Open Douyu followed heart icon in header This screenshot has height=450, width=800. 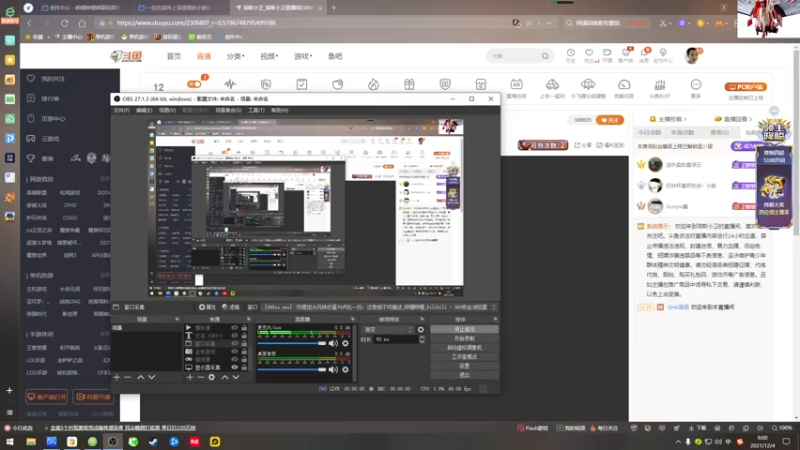tap(589, 55)
